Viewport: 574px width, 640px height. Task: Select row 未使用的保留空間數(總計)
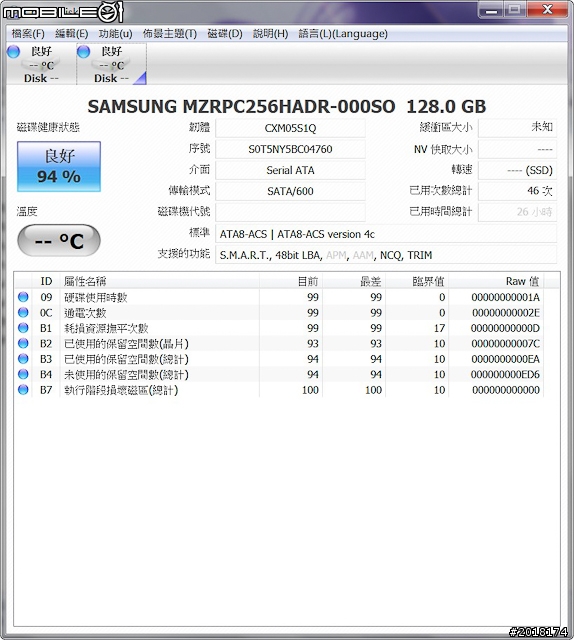(x=279, y=374)
